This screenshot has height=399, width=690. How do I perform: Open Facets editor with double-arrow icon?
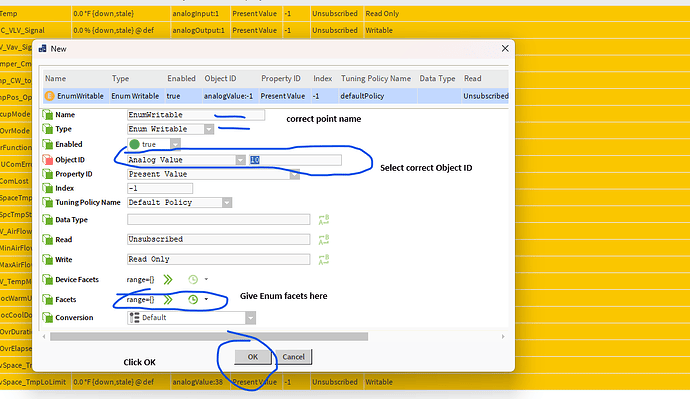[168, 300]
